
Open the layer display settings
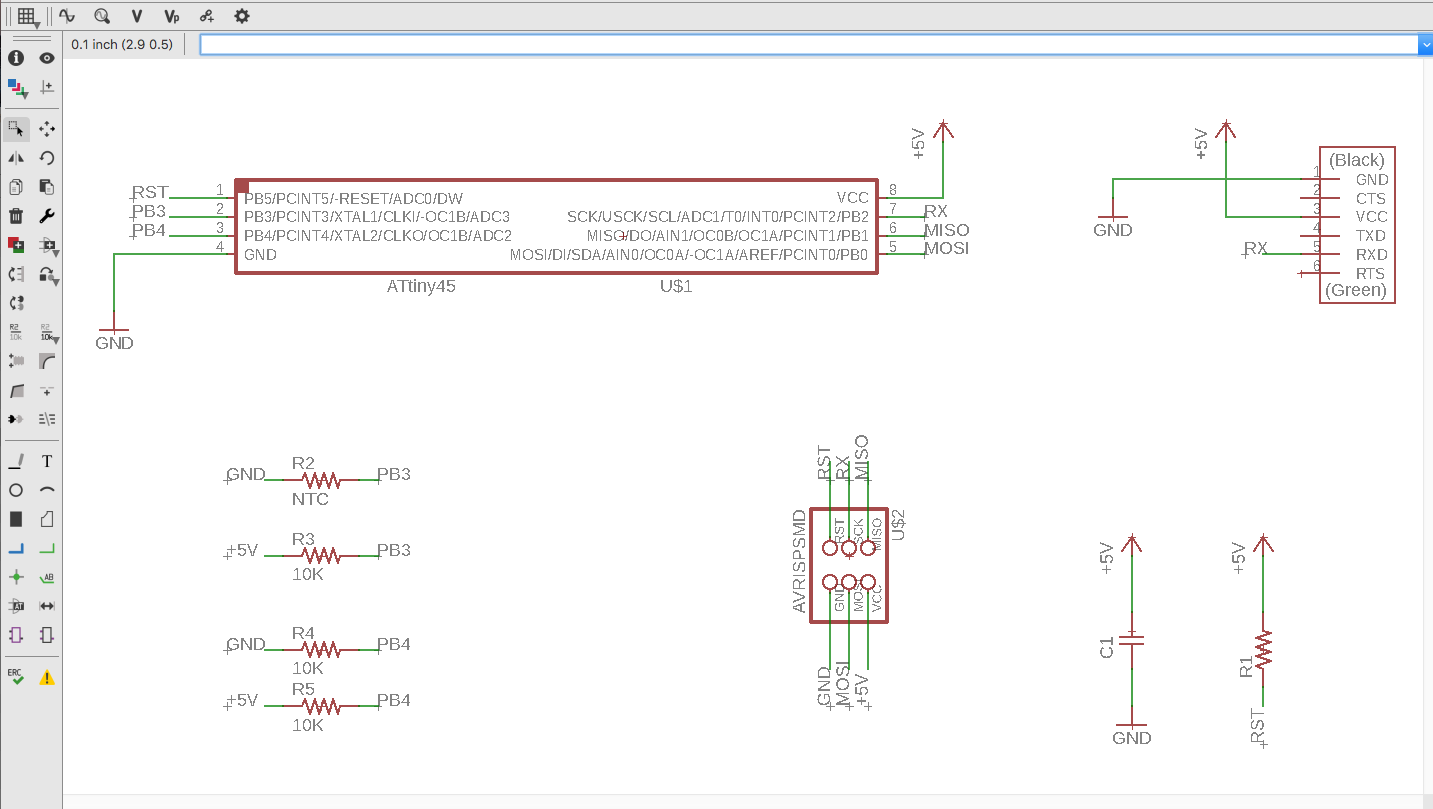click(16, 87)
